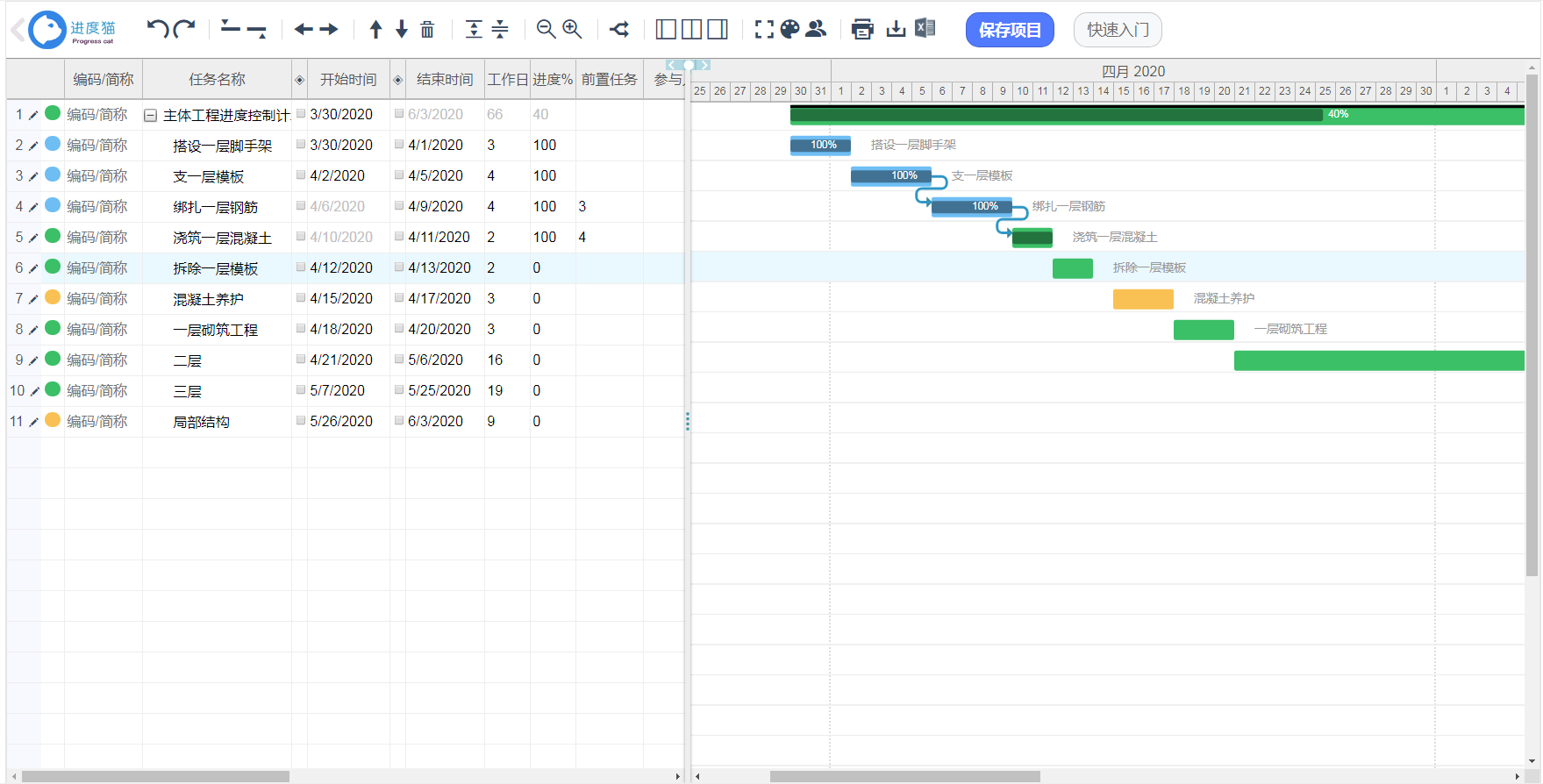1543x784 pixels.
Task: Click the 编码/简称 column header
Action: click(104, 80)
